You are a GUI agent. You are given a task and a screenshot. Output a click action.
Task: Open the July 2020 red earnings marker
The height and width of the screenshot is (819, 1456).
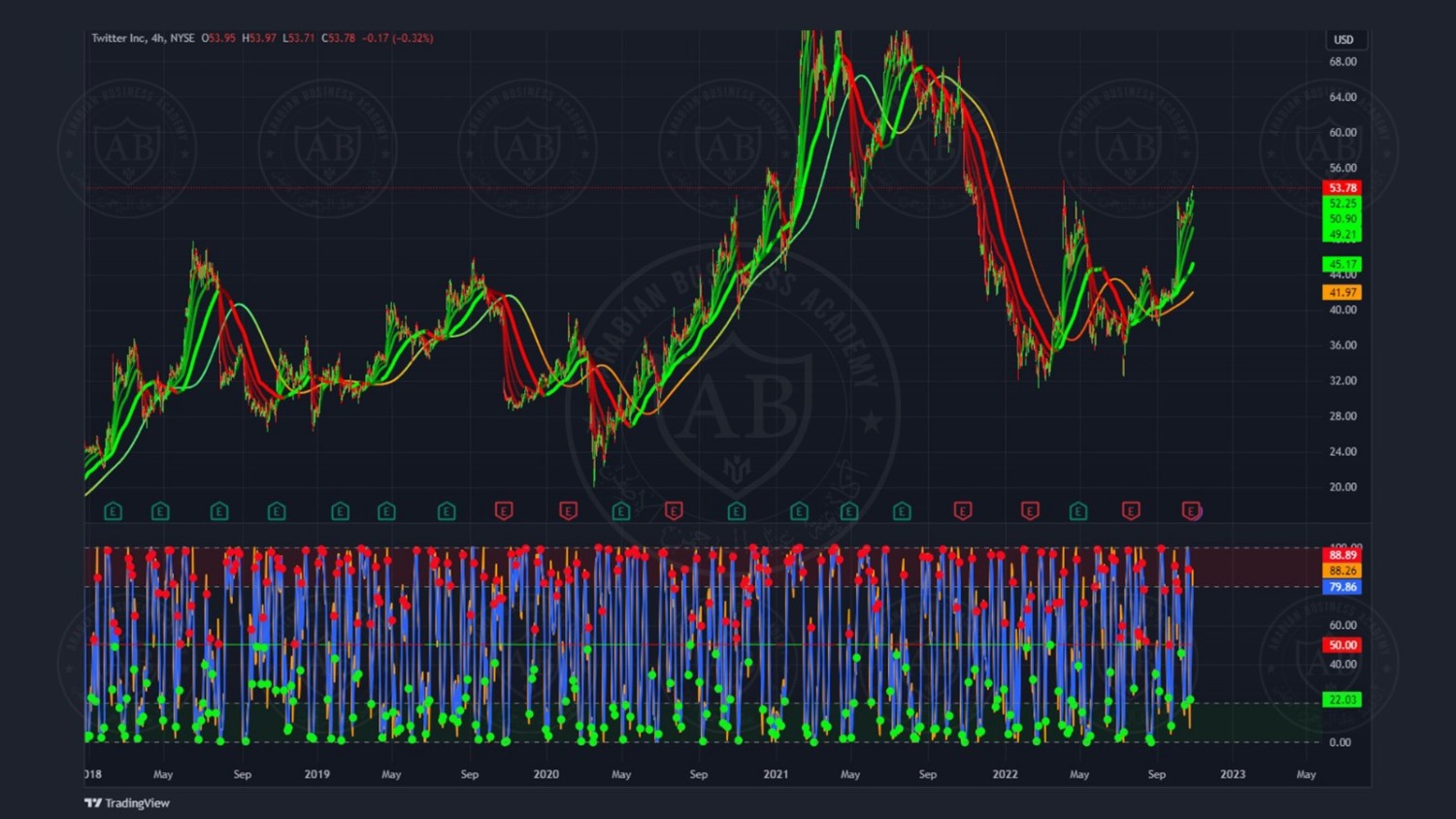coord(674,510)
